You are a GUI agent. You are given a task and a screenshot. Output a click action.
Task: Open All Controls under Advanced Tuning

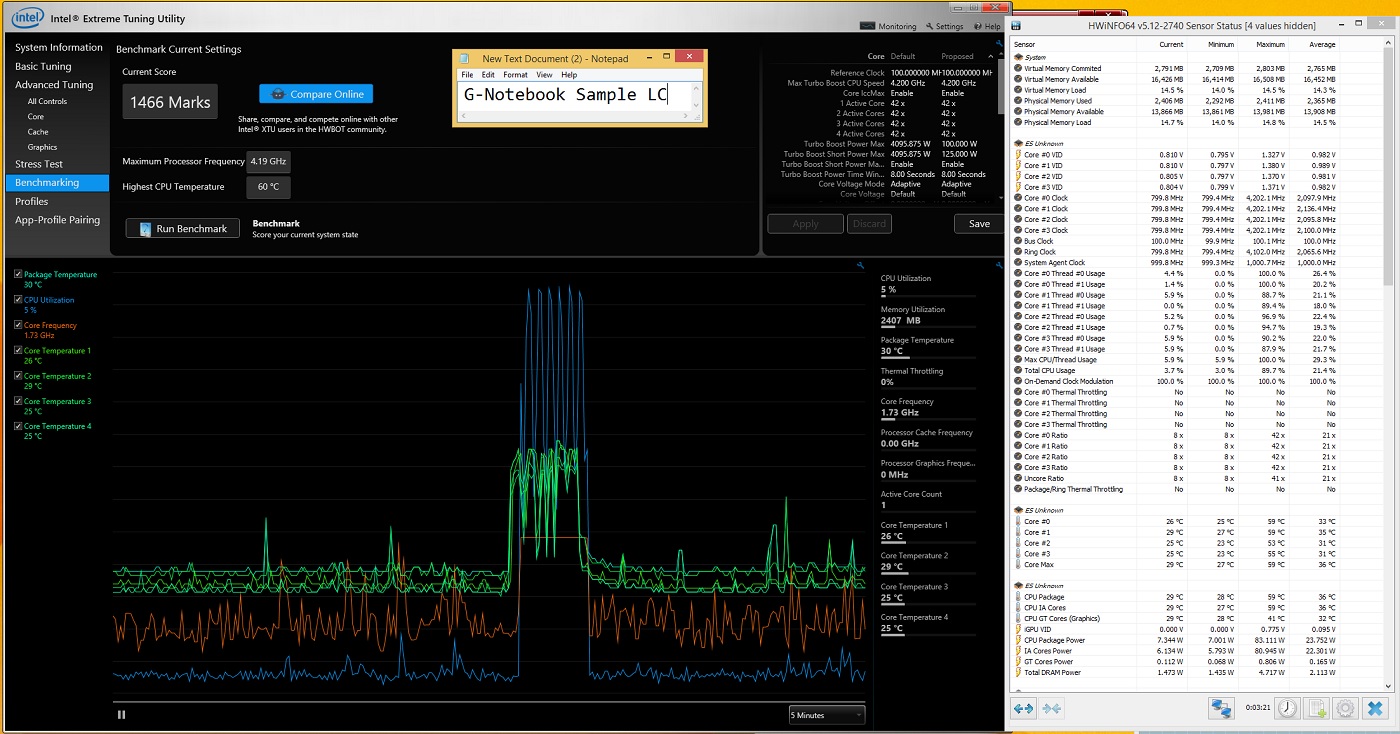[47, 101]
